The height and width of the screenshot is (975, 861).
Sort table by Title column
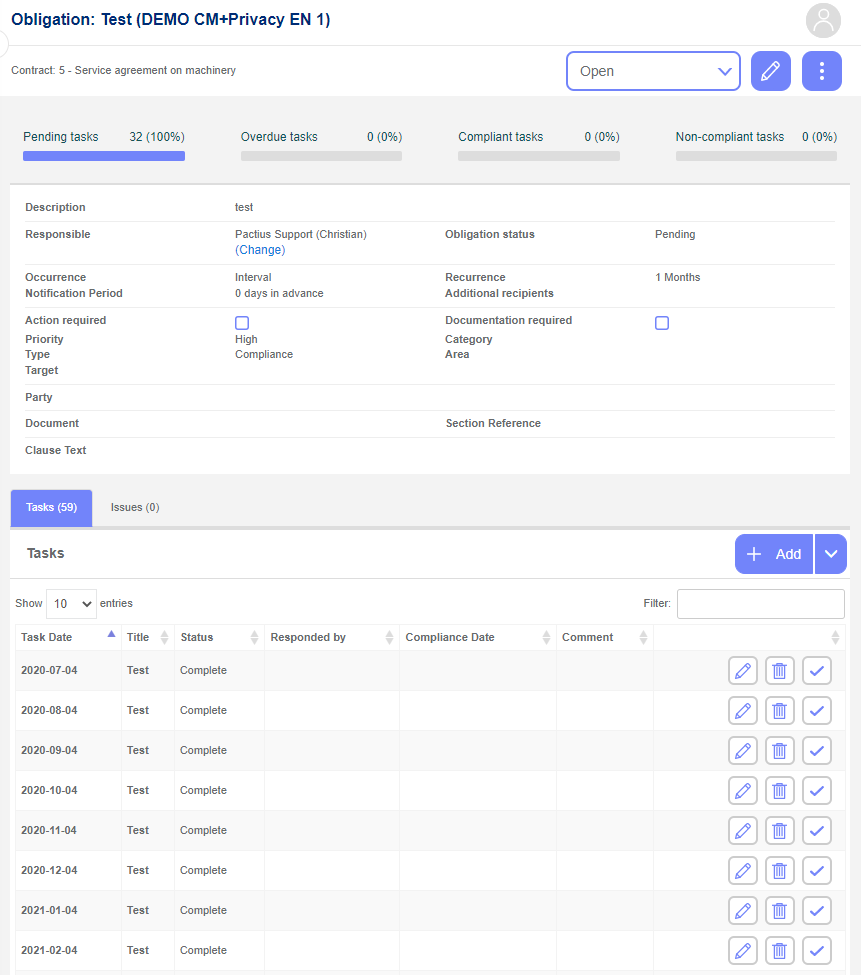tap(148, 637)
